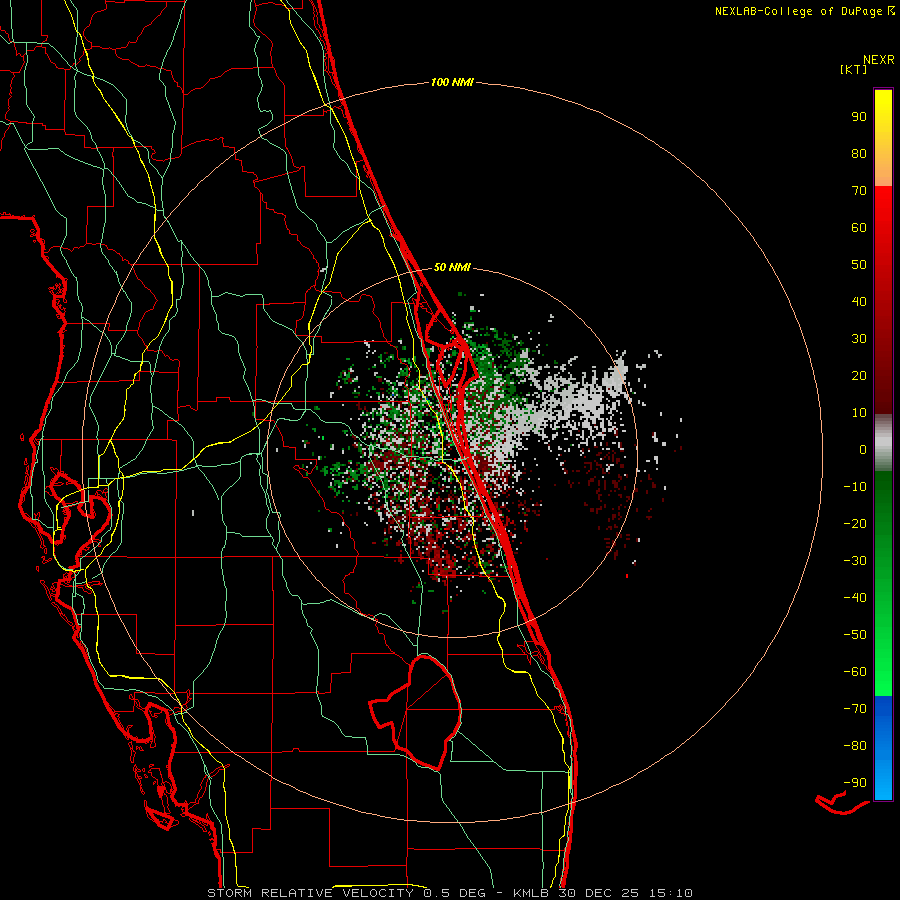The height and width of the screenshot is (900, 900).
Task: Click the gray zero-velocity segment of the color bar
Action: point(883,443)
